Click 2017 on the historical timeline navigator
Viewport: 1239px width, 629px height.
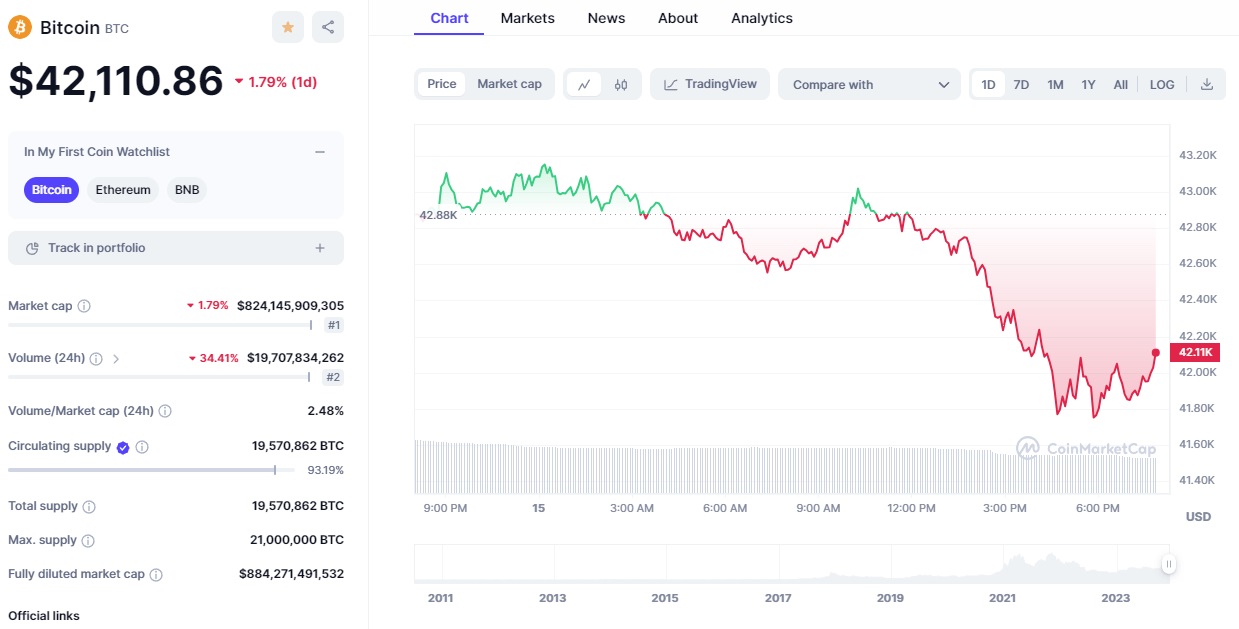point(777,598)
